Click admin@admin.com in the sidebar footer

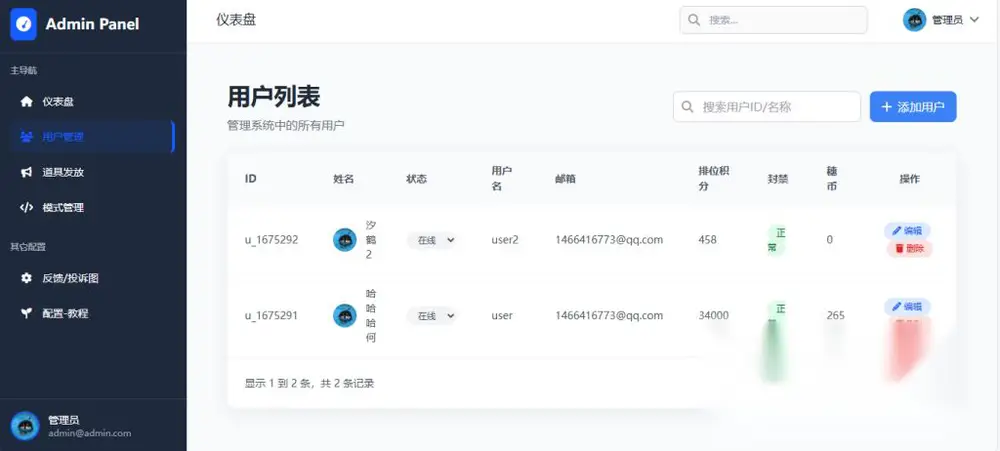90,433
